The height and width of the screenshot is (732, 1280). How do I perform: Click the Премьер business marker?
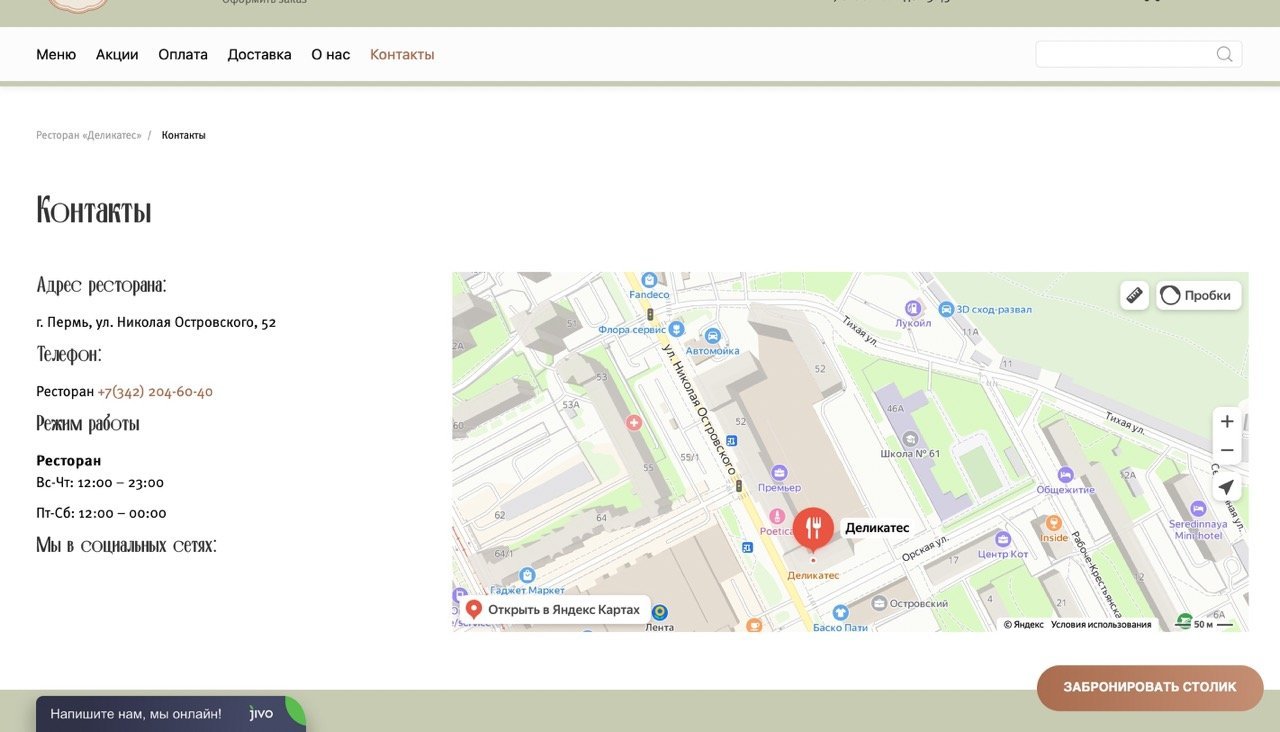click(779, 473)
